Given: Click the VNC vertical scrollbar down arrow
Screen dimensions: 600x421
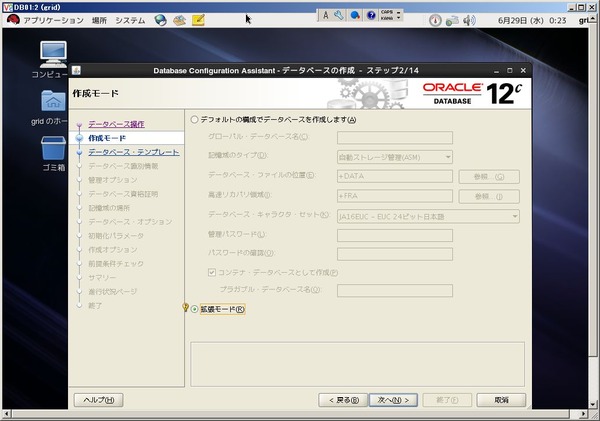Looking at the screenshot, I should [x=593, y=404].
